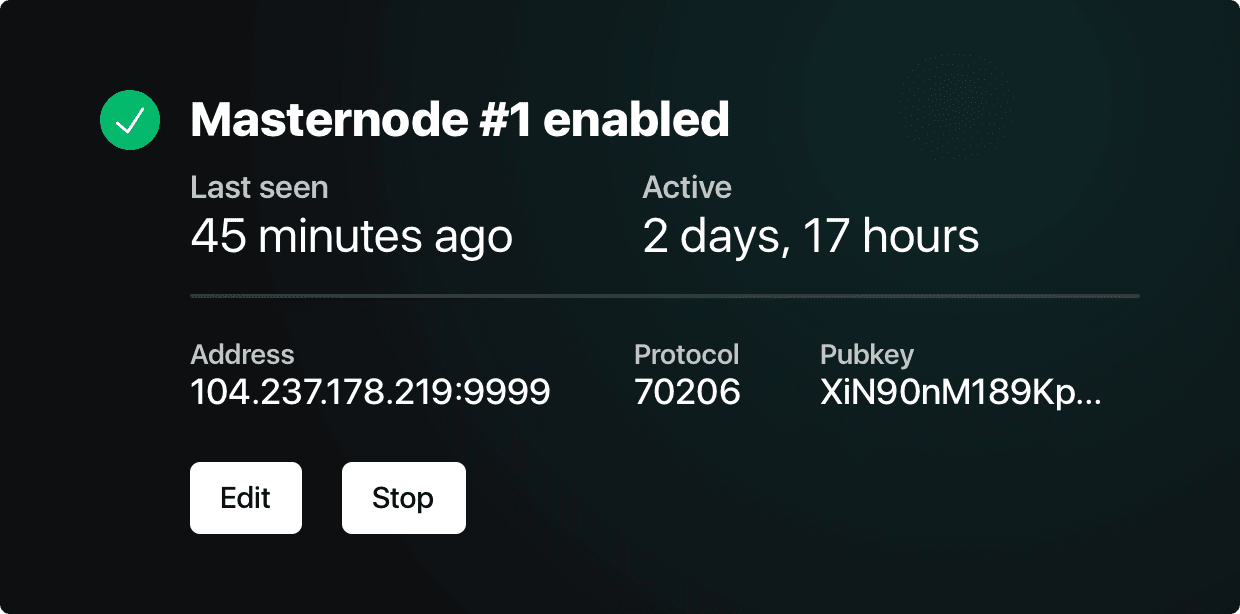Click the "#1" in the masternode title
Image resolution: width=1240 pixels, height=614 pixels.
[x=503, y=120]
